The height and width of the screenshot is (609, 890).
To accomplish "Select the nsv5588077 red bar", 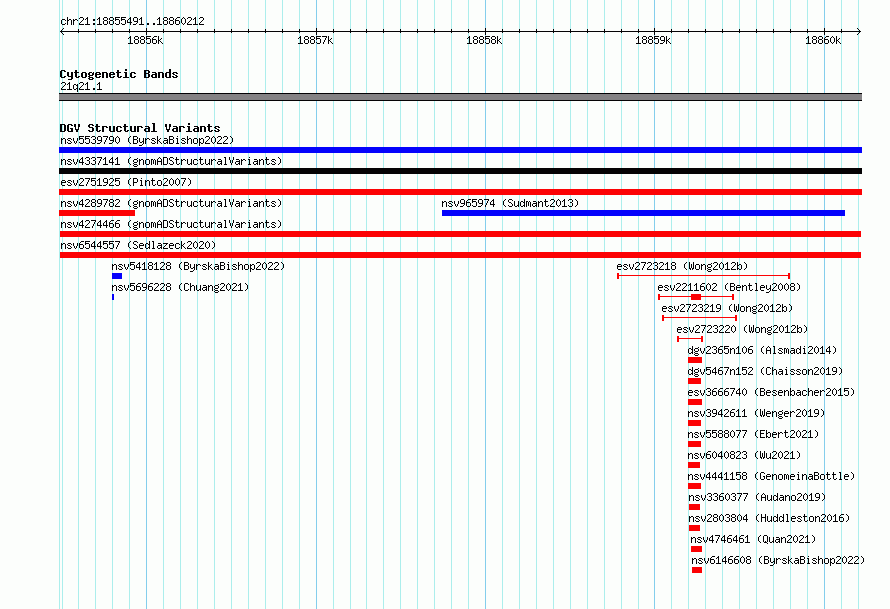I will [695, 444].
